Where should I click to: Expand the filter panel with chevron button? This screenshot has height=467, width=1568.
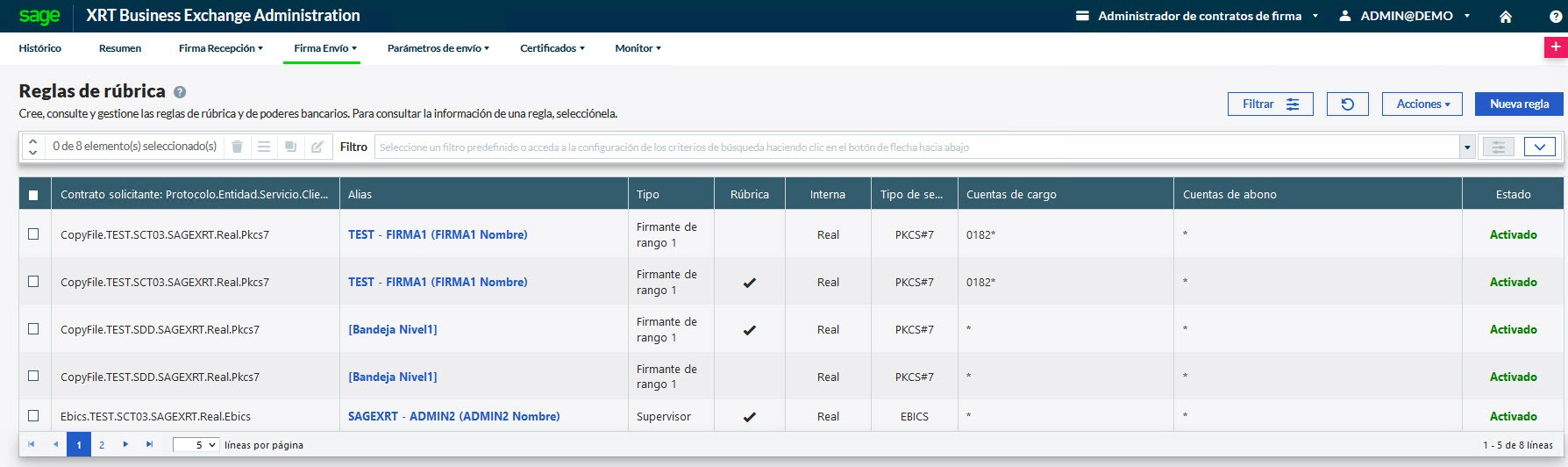(x=1539, y=147)
